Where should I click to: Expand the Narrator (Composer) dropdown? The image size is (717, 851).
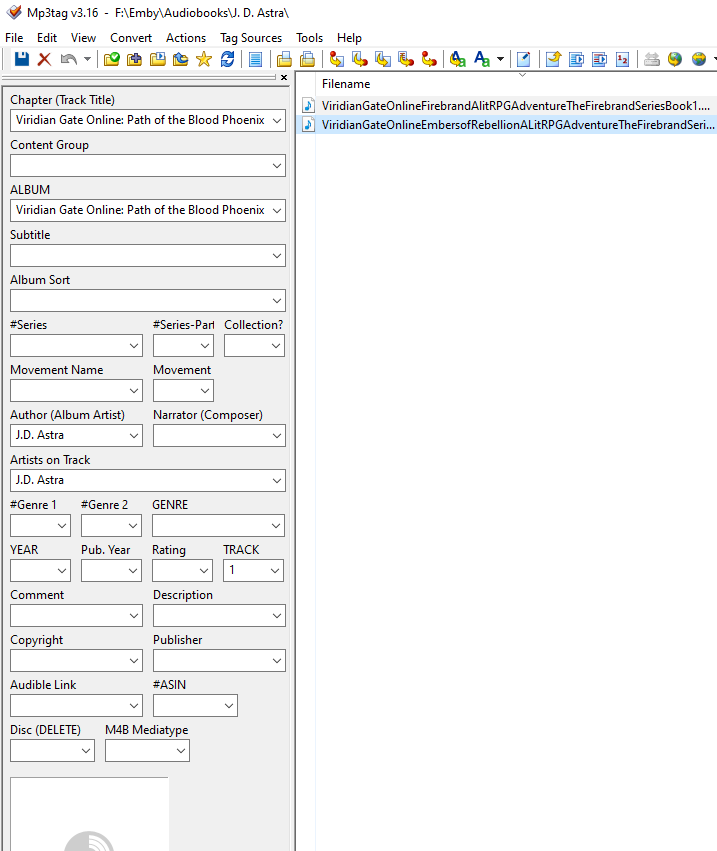pyautogui.click(x=277, y=436)
